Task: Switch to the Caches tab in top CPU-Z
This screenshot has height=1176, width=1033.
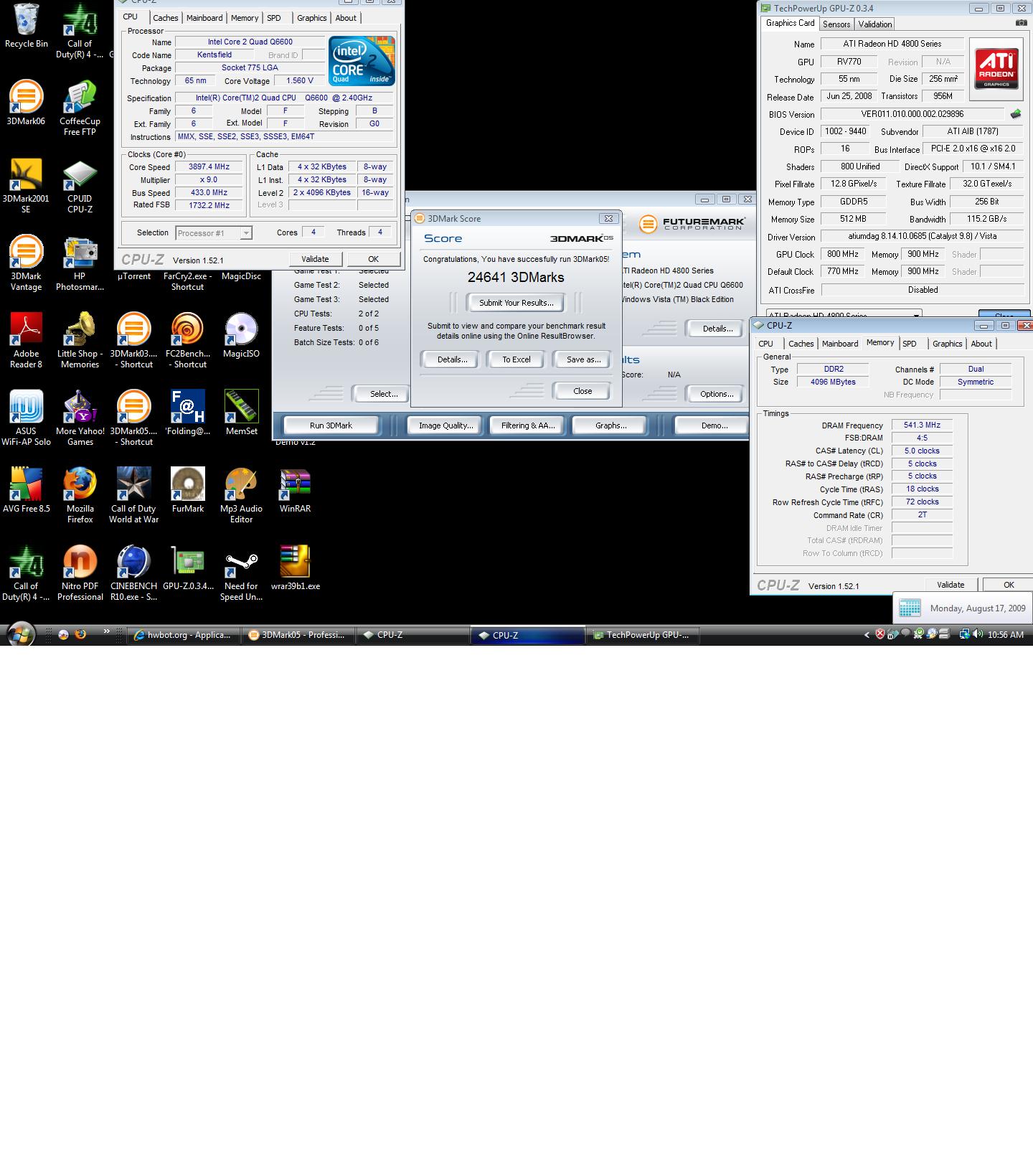Action: coord(165,18)
